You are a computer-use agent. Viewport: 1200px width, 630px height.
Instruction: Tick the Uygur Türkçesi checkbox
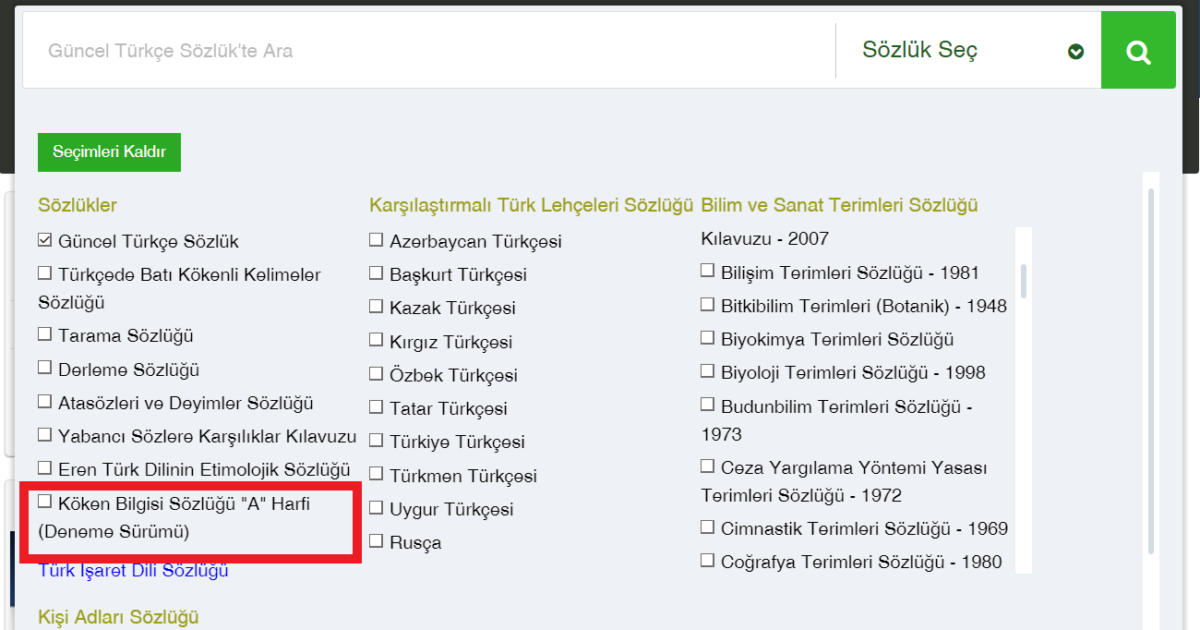click(376, 508)
